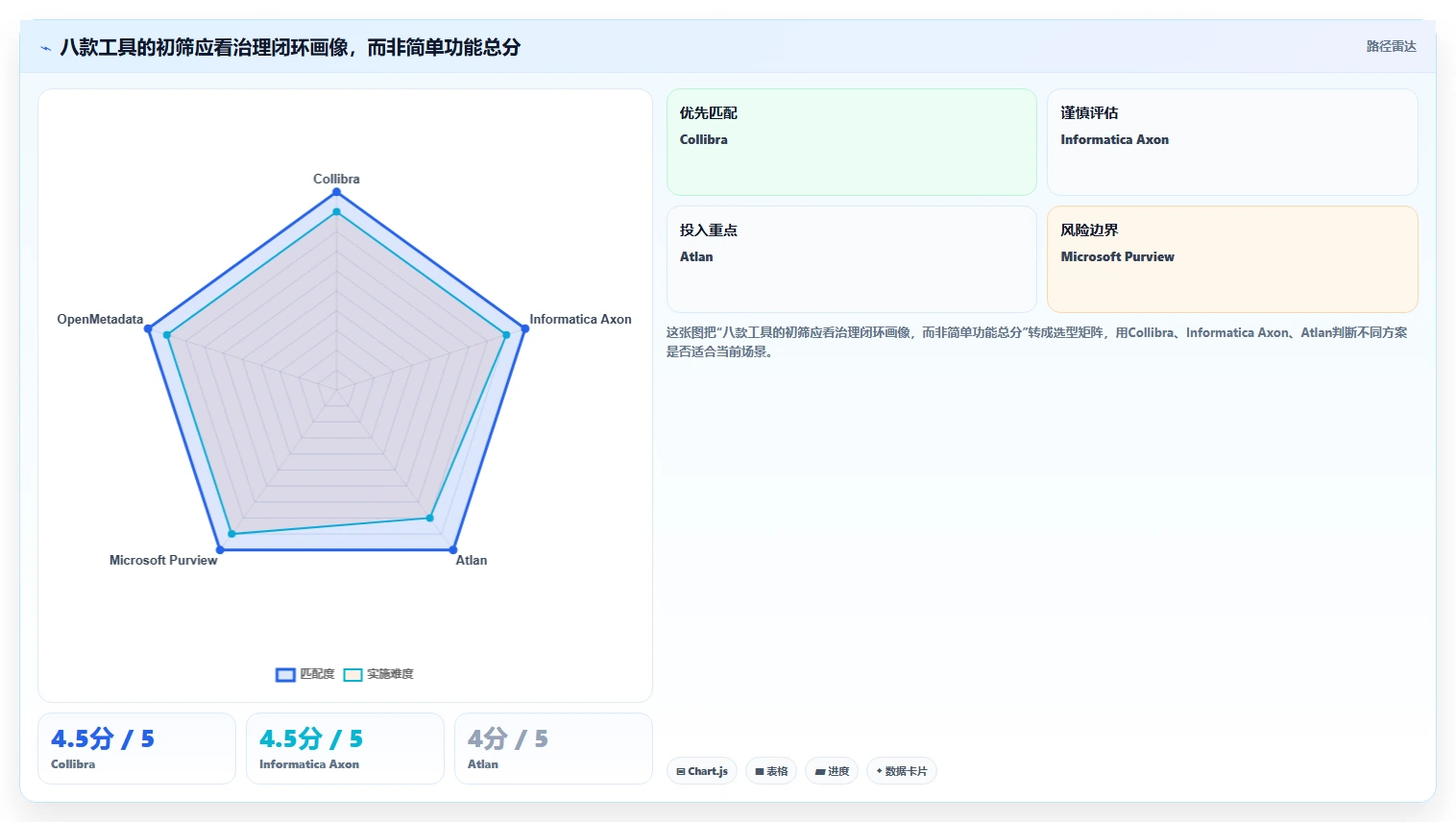Click the Atlan axis label on the radar
1456x822 pixels.
point(471,560)
